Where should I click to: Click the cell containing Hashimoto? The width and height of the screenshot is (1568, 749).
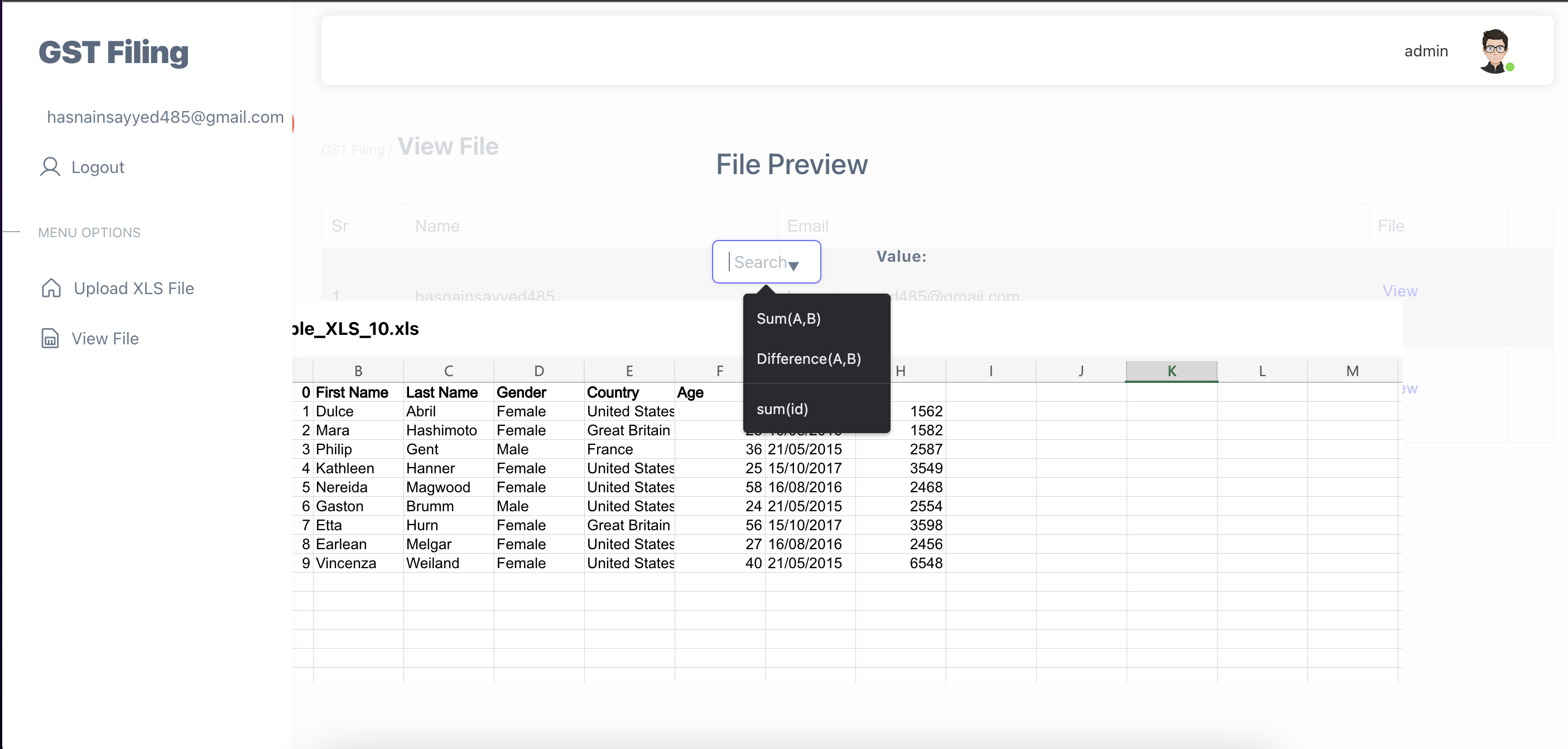441,430
